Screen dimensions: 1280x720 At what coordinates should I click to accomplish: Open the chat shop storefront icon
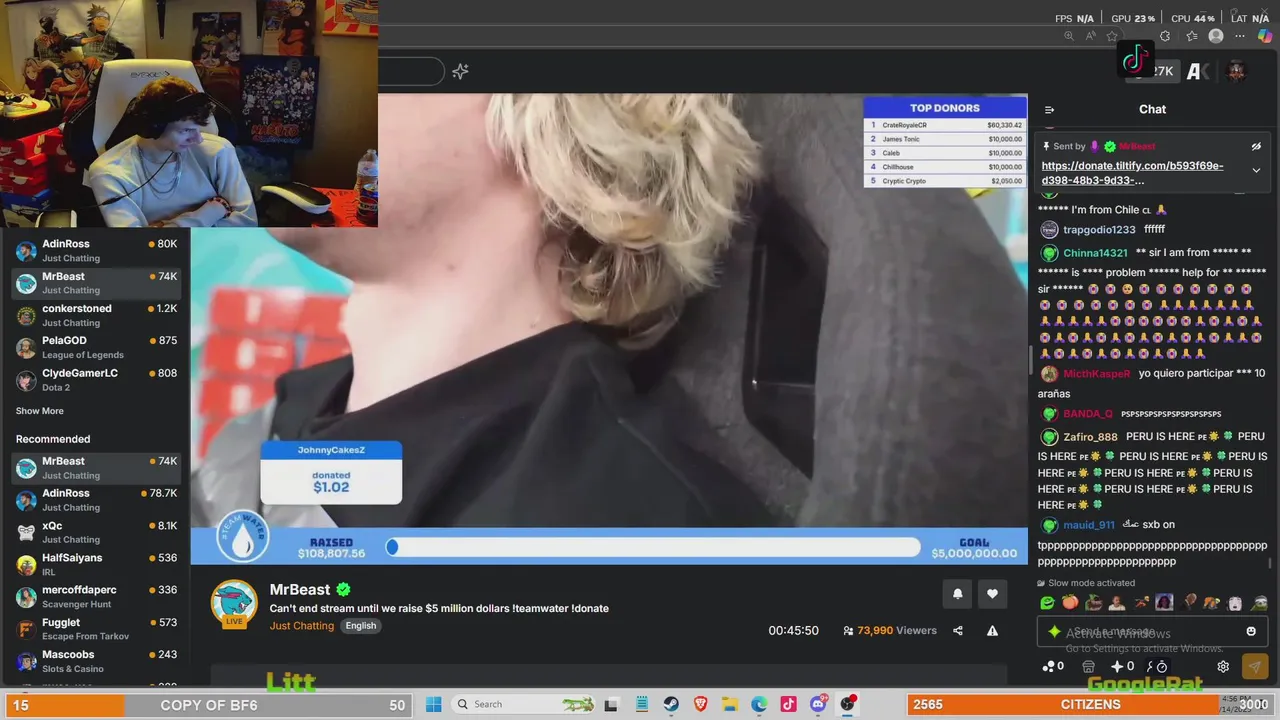pyautogui.click(x=1089, y=666)
